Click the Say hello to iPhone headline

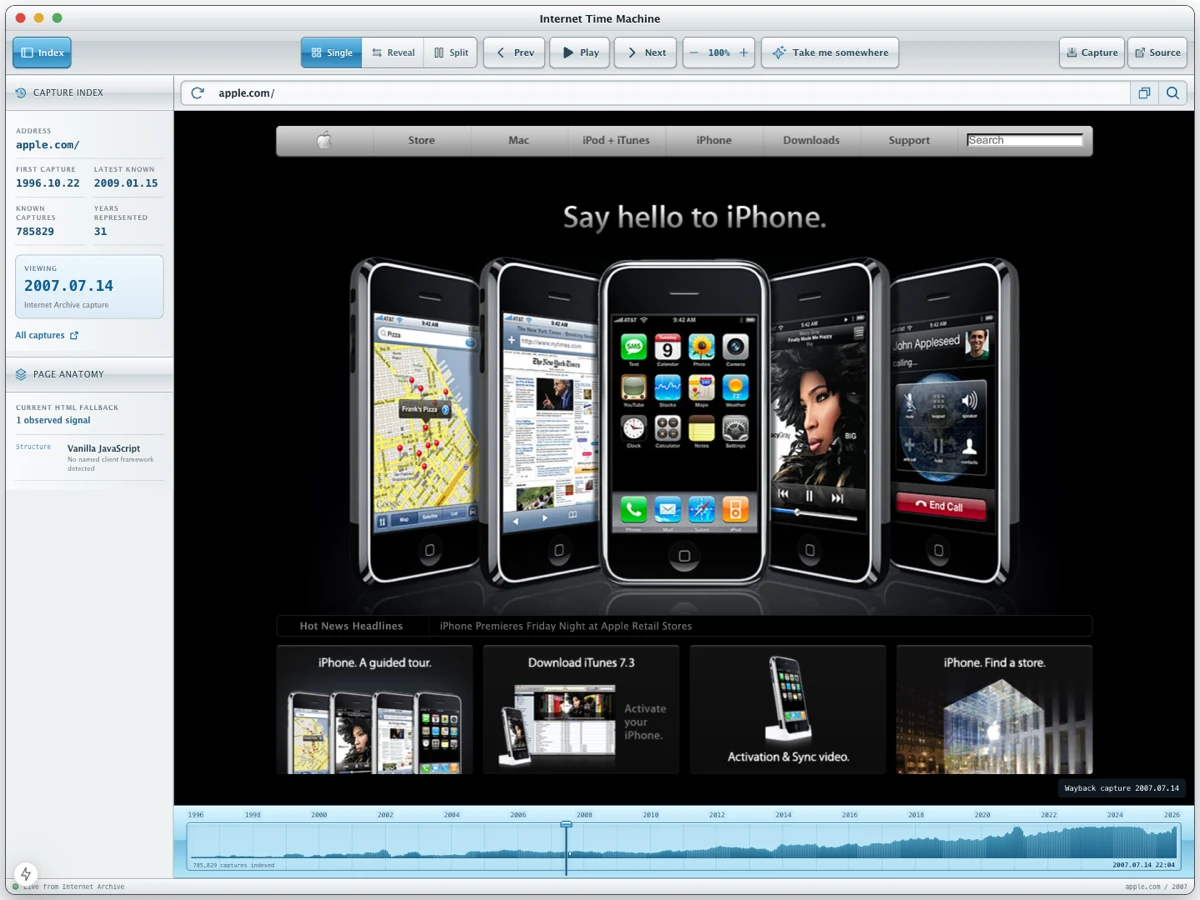694,217
